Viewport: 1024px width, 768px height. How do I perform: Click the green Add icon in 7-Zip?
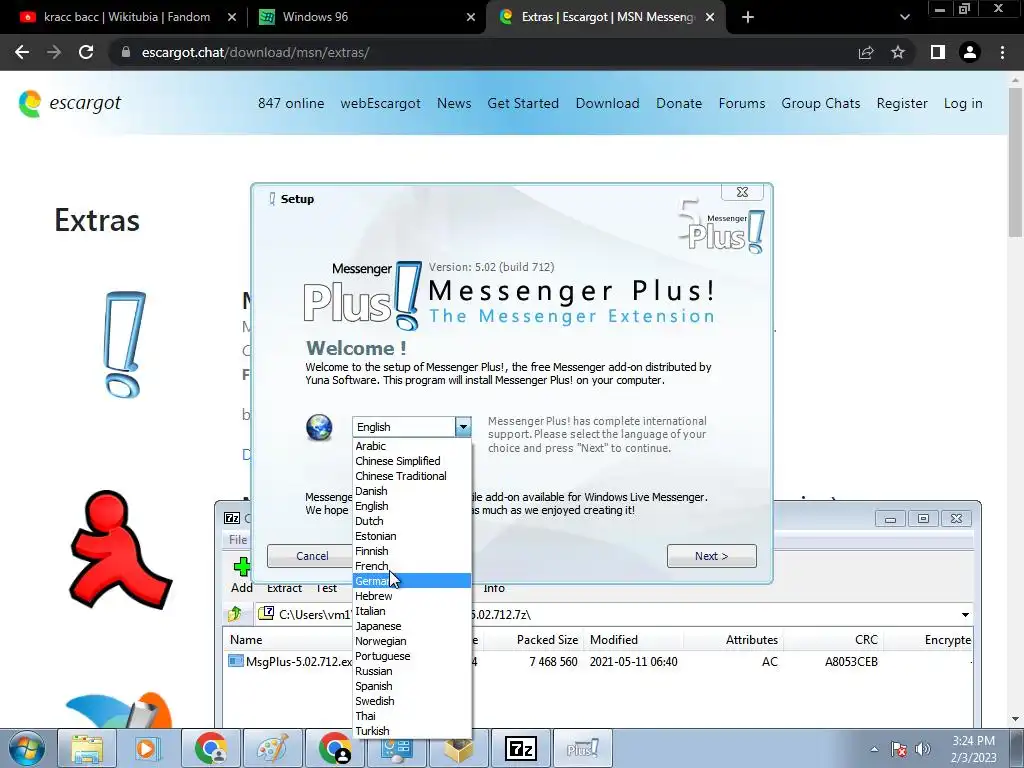[x=242, y=567]
